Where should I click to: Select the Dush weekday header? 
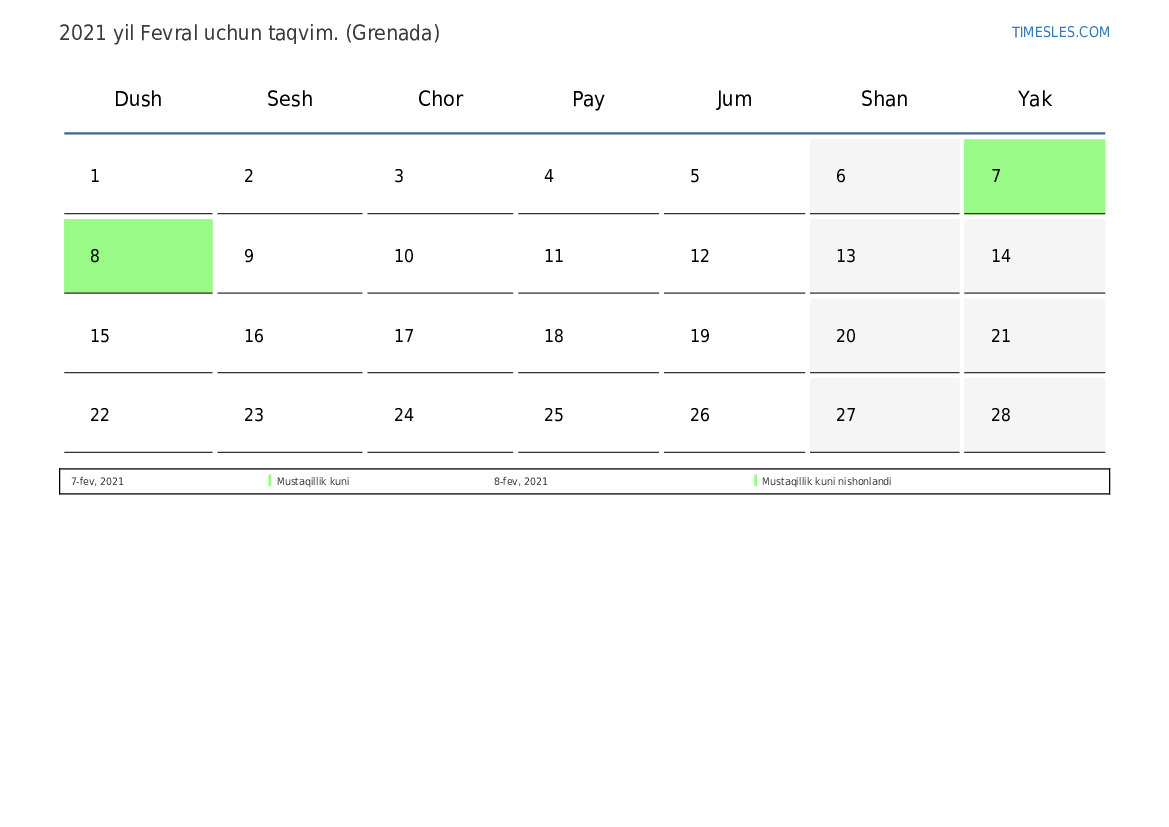click(x=138, y=98)
